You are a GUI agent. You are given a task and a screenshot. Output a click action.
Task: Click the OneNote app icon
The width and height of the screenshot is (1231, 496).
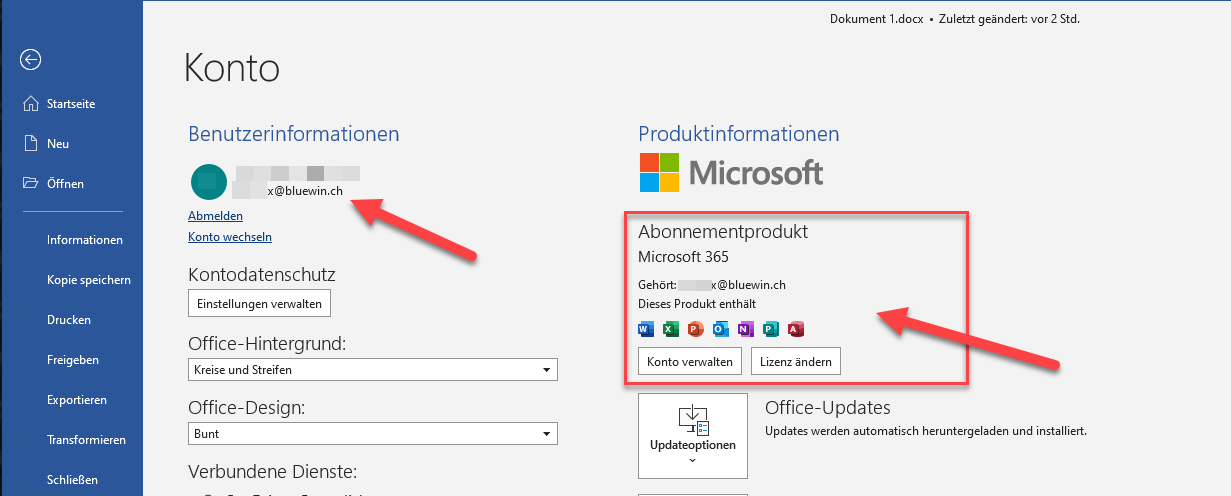(745, 329)
